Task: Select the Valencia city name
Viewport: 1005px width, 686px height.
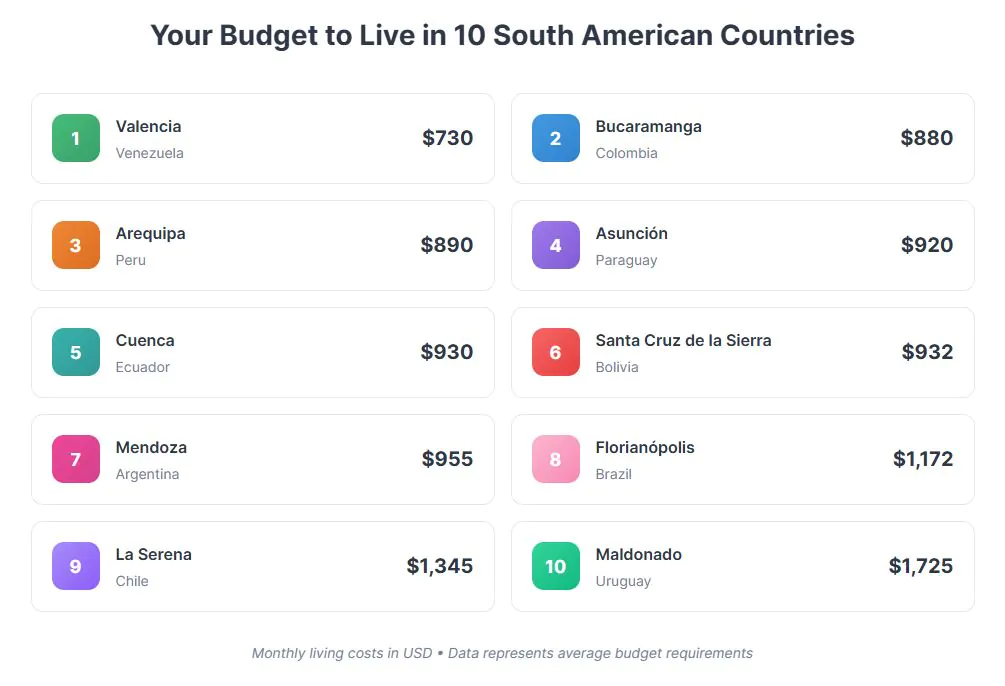Action: [x=148, y=126]
